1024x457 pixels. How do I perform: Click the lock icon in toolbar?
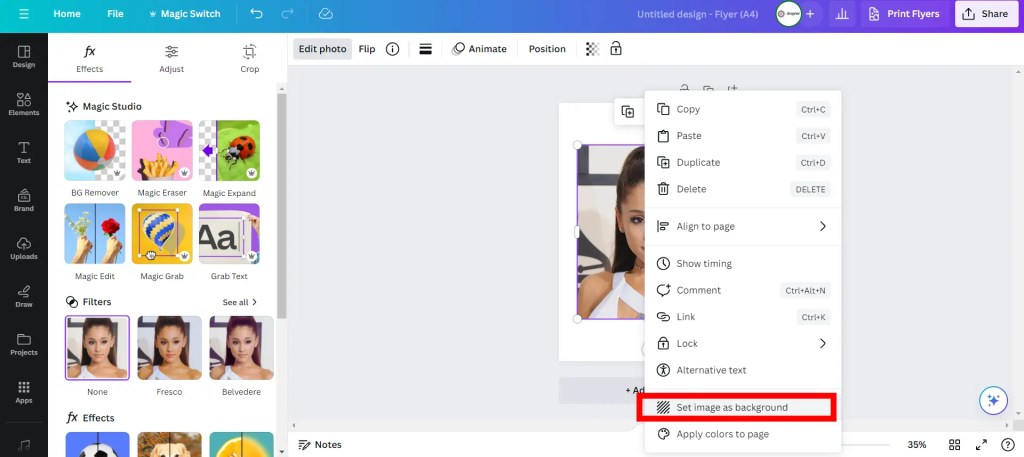(x=616, y=49)
